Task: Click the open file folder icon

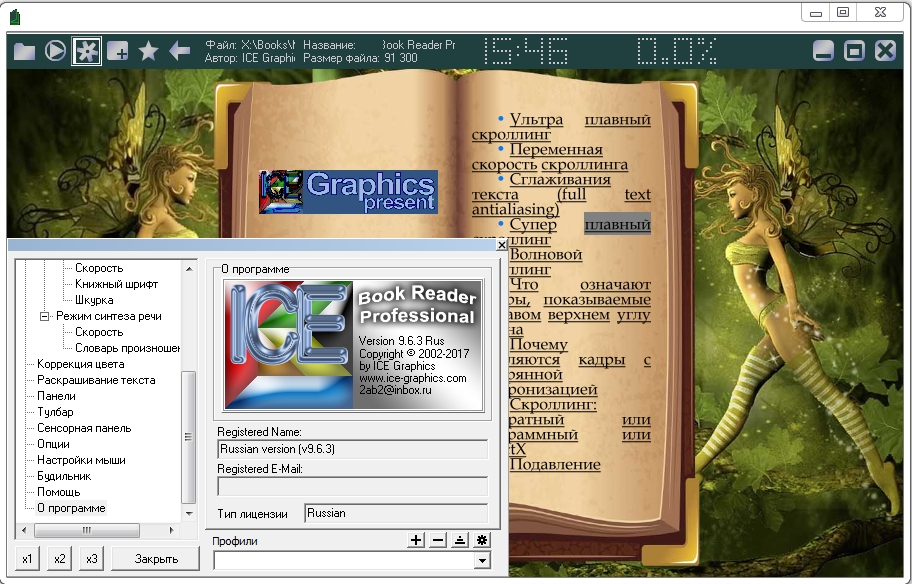Action: tap(24, 51)
